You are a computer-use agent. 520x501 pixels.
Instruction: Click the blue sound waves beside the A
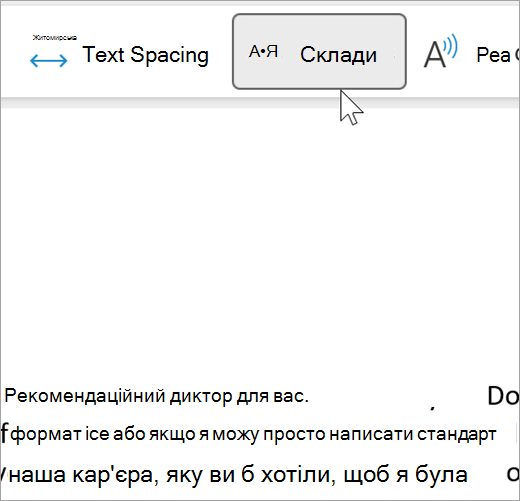click(x=451, y=45)
